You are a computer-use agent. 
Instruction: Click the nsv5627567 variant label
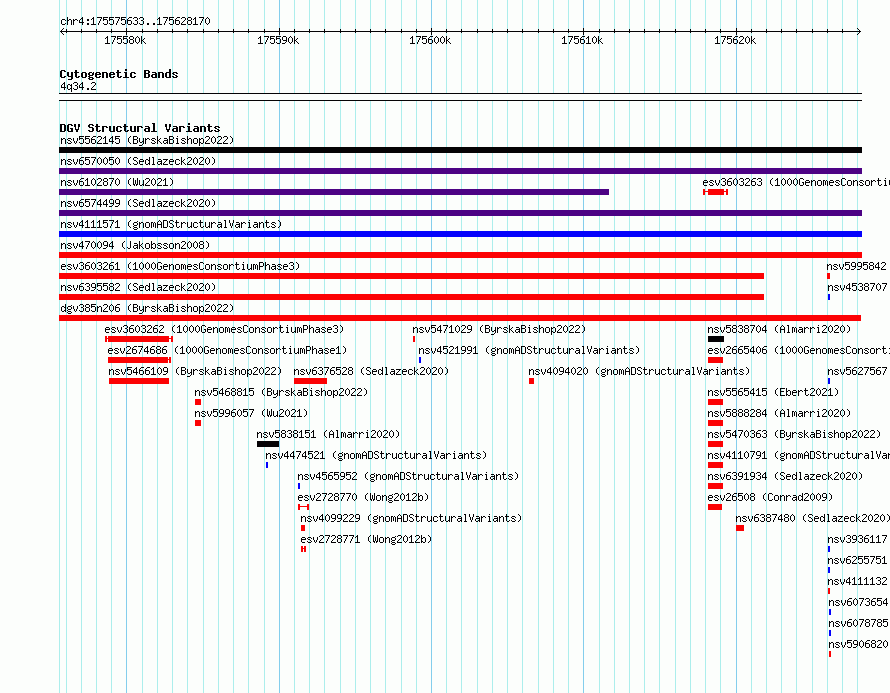(858, 371)
